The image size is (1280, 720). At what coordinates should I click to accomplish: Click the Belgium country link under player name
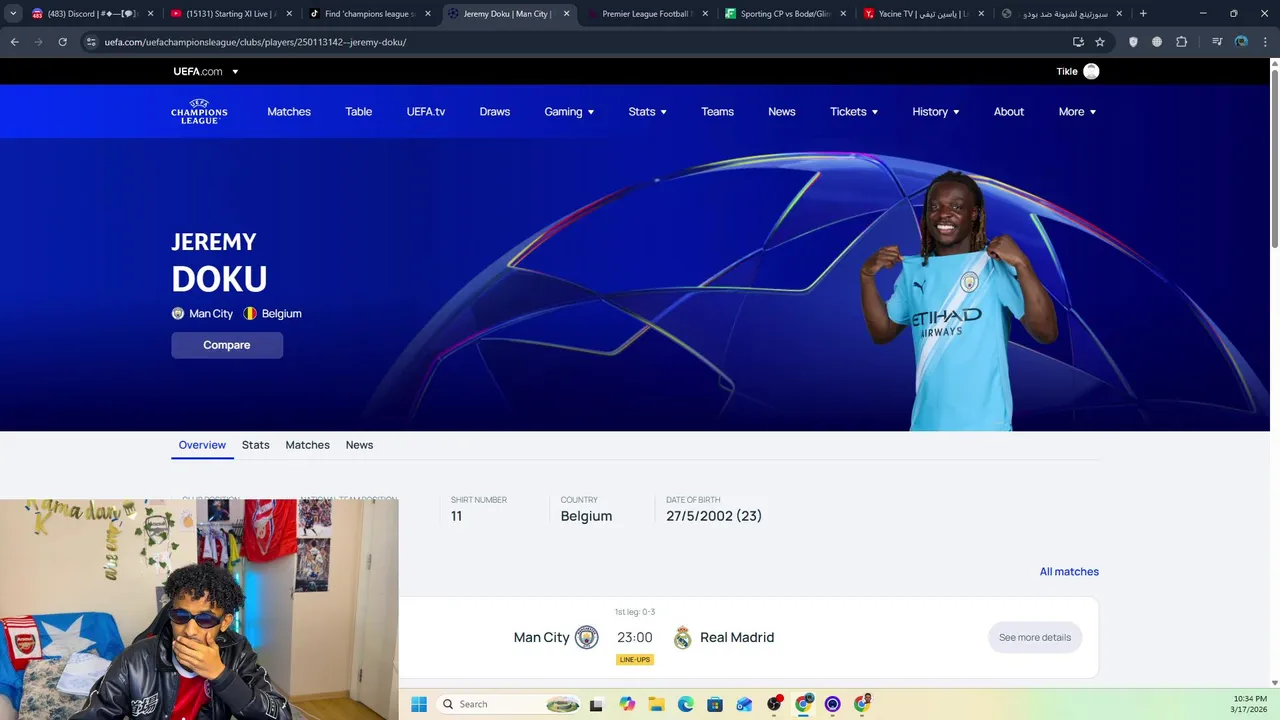coord(272,313)
